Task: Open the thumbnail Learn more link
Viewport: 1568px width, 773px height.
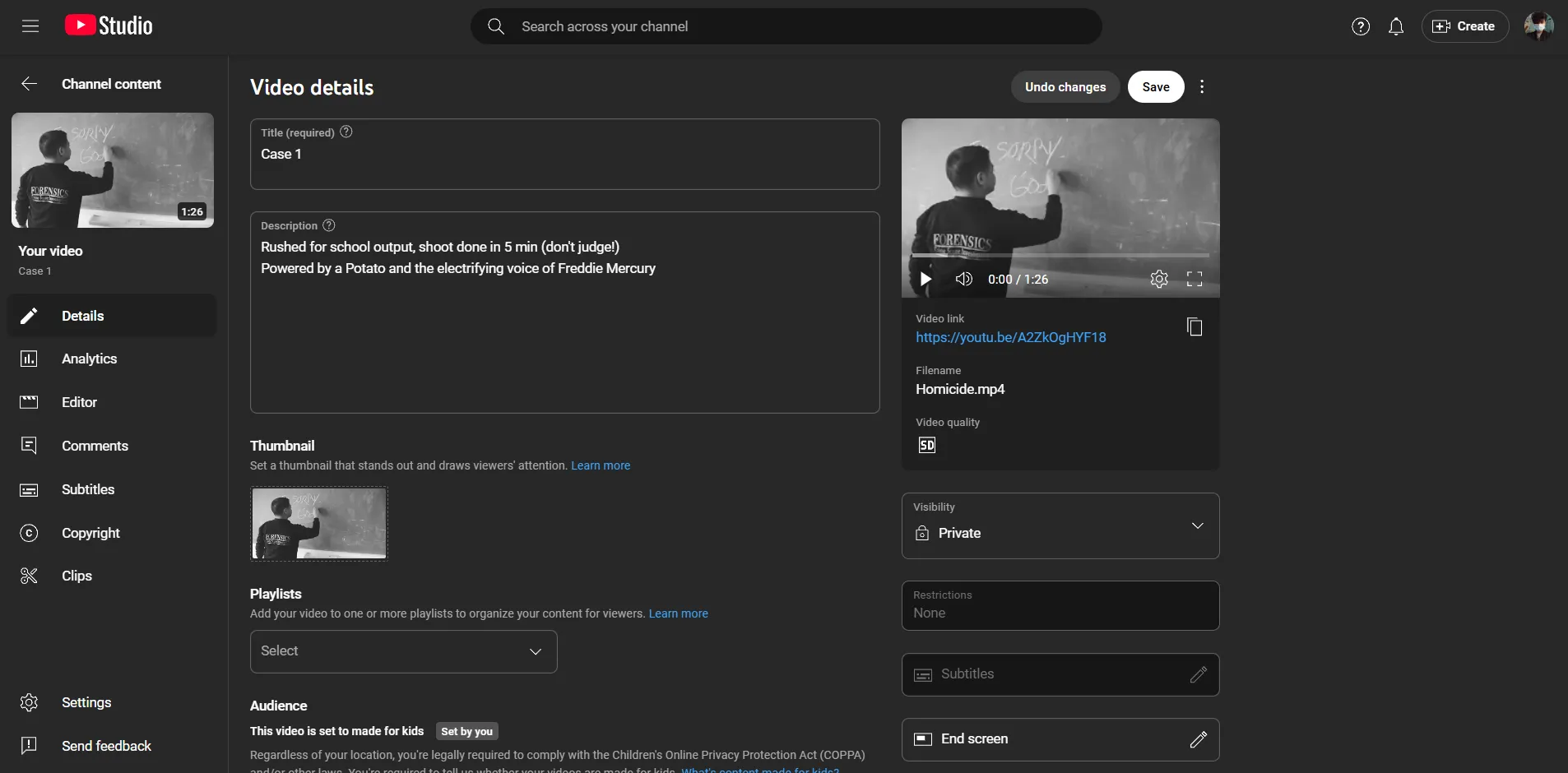Action: coord(600,465)
